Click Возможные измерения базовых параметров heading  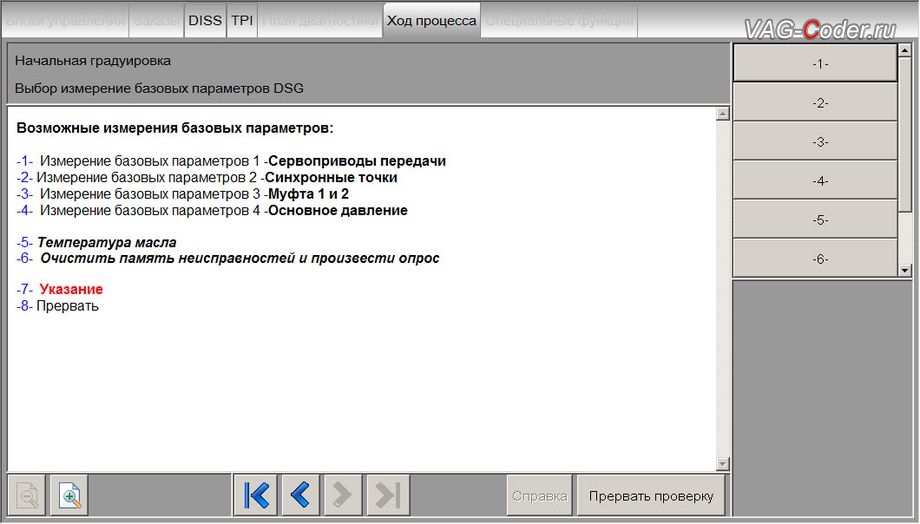(x=175, y=128)
